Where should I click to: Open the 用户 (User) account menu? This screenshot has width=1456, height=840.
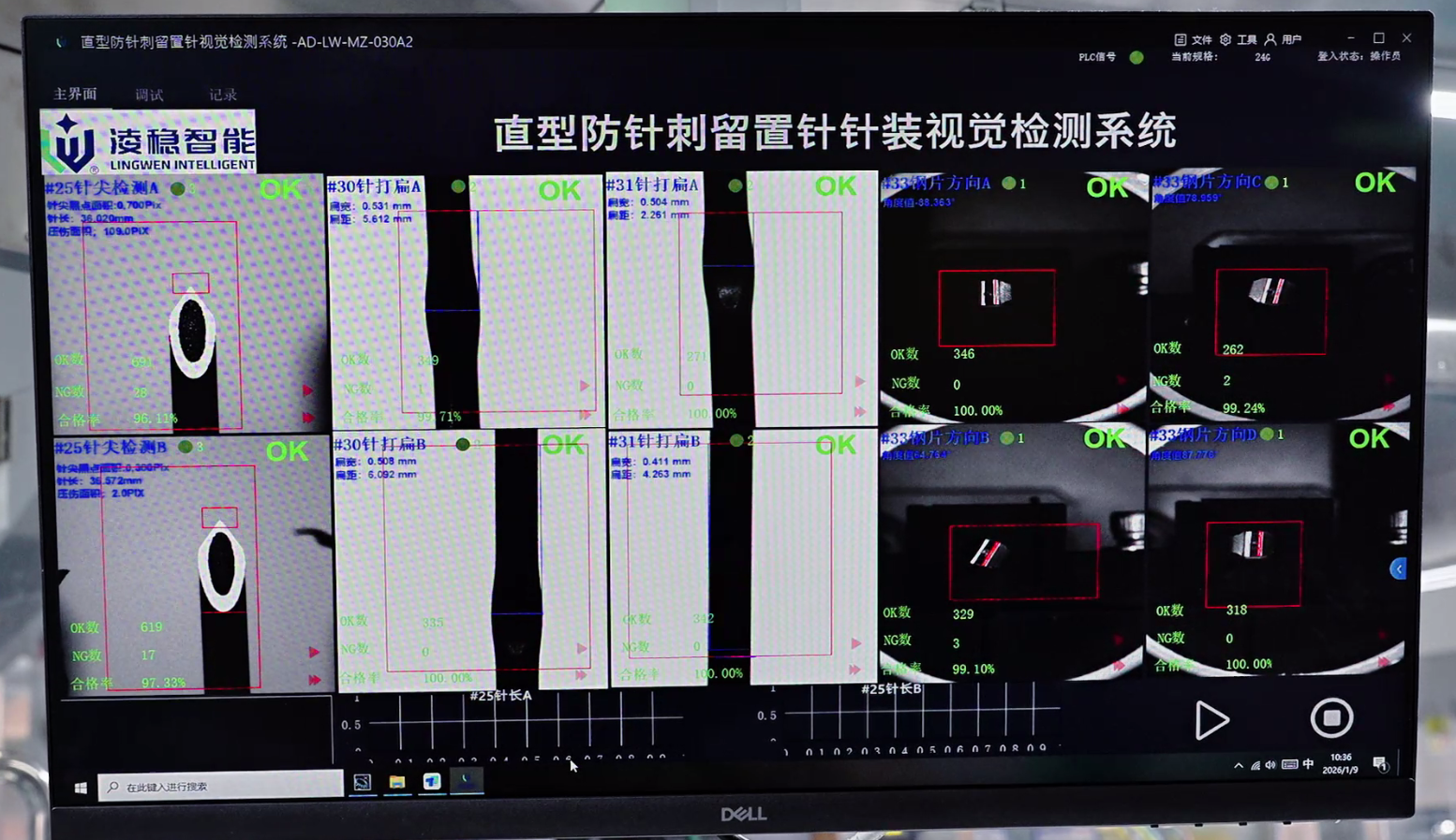coord(1270,39)
